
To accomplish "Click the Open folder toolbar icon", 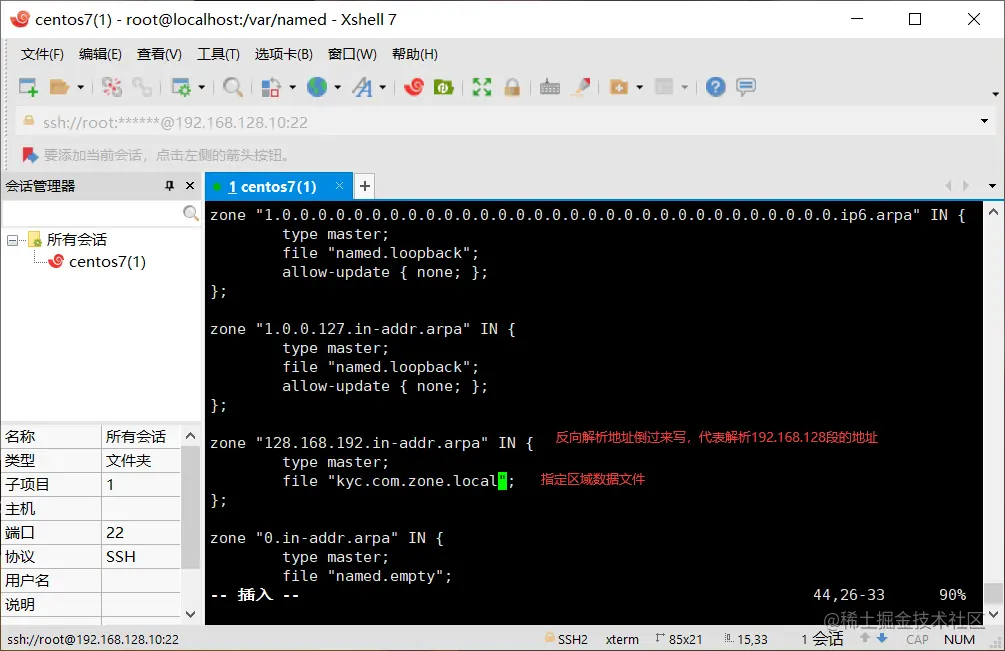I will pyautogui.click(x=59, y=87).
